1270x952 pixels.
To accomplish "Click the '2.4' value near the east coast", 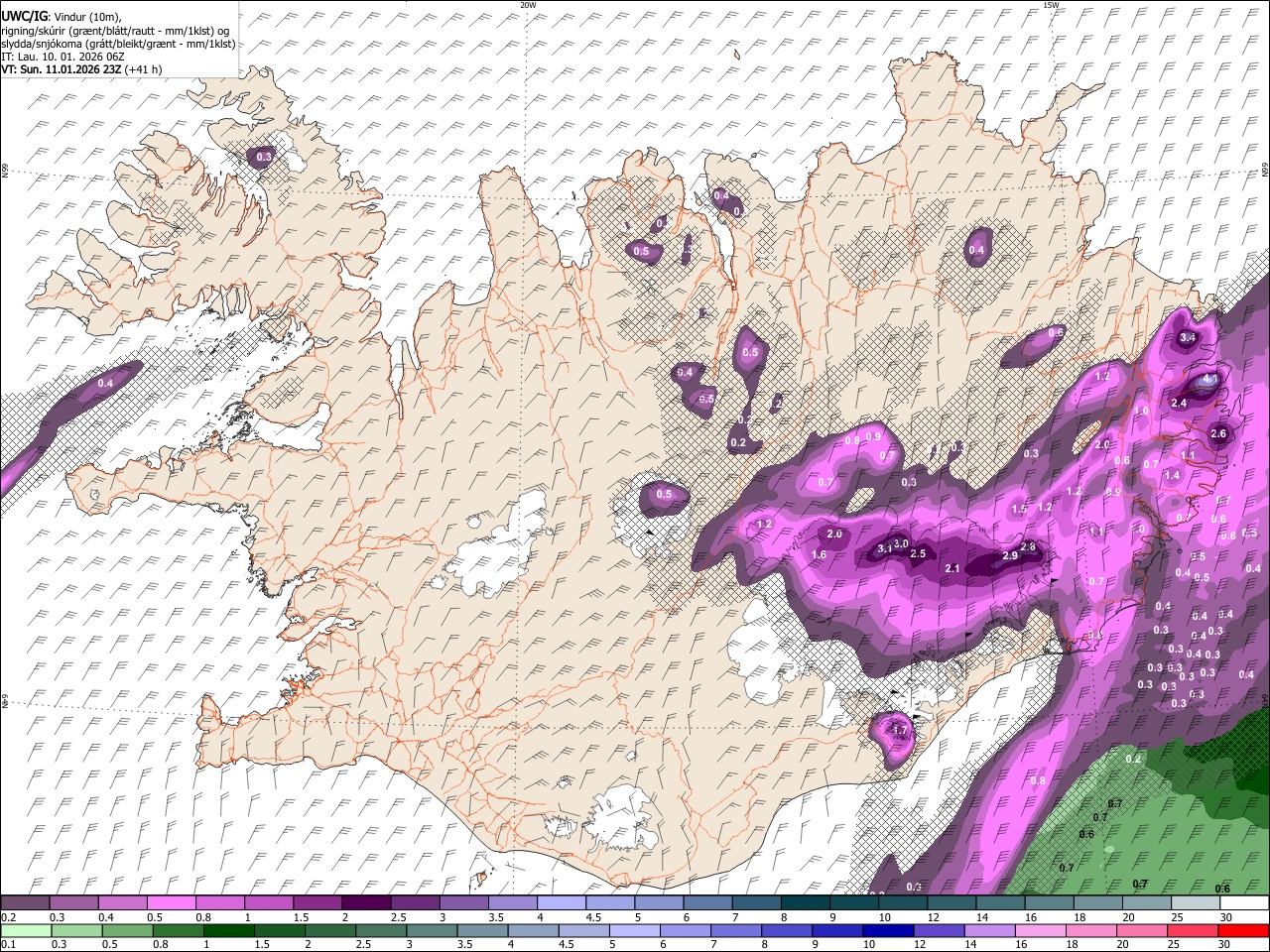I will click(1179, 403).
